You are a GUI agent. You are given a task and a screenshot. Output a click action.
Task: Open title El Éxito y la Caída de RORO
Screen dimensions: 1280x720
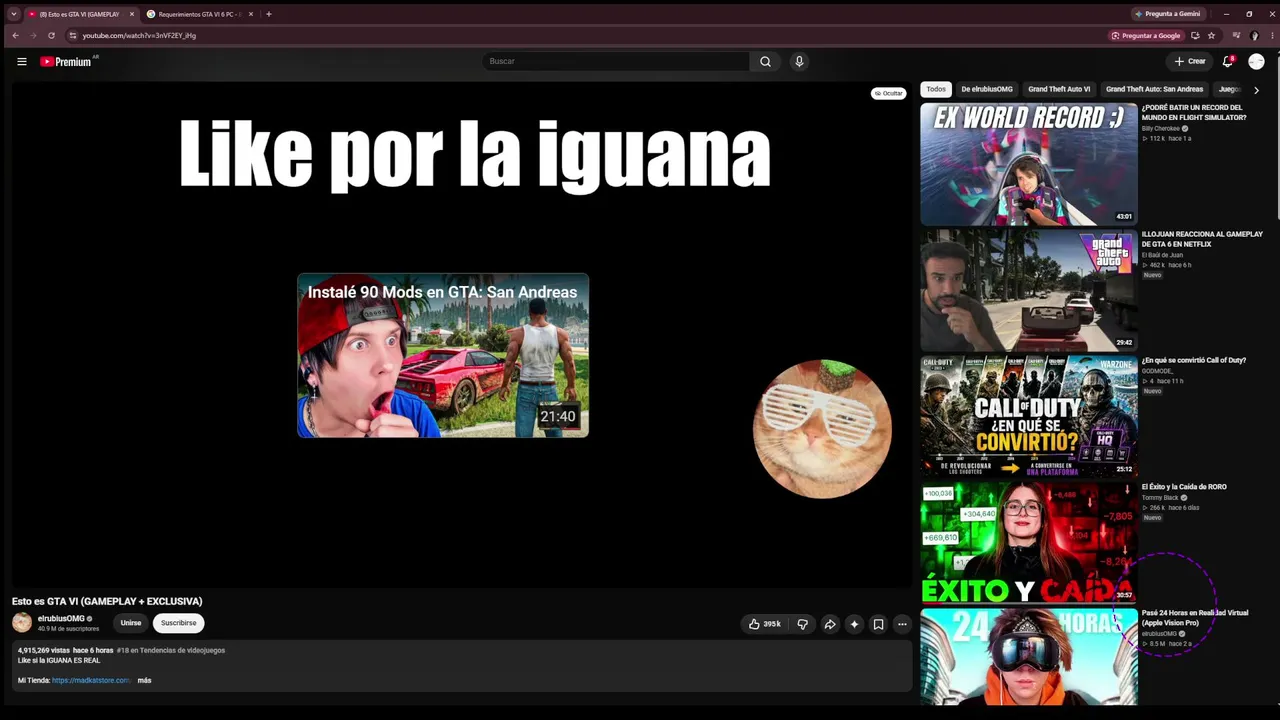tap(1184, 487)
